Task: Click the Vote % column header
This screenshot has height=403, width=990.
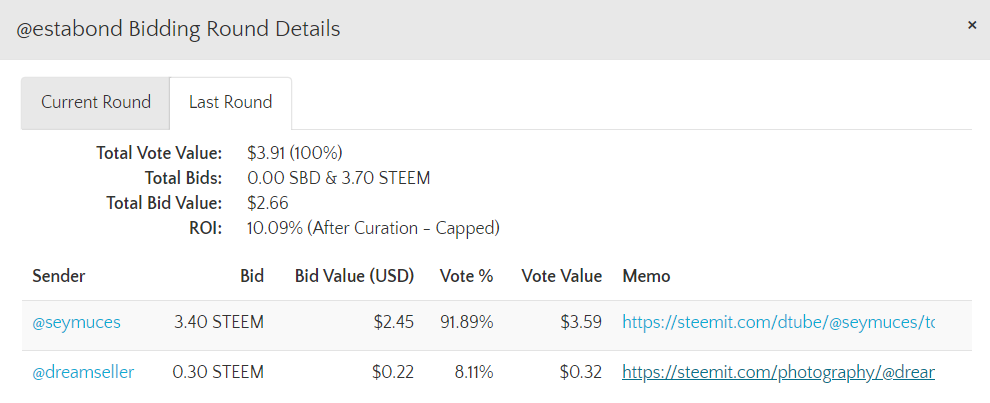Action: 466,276
